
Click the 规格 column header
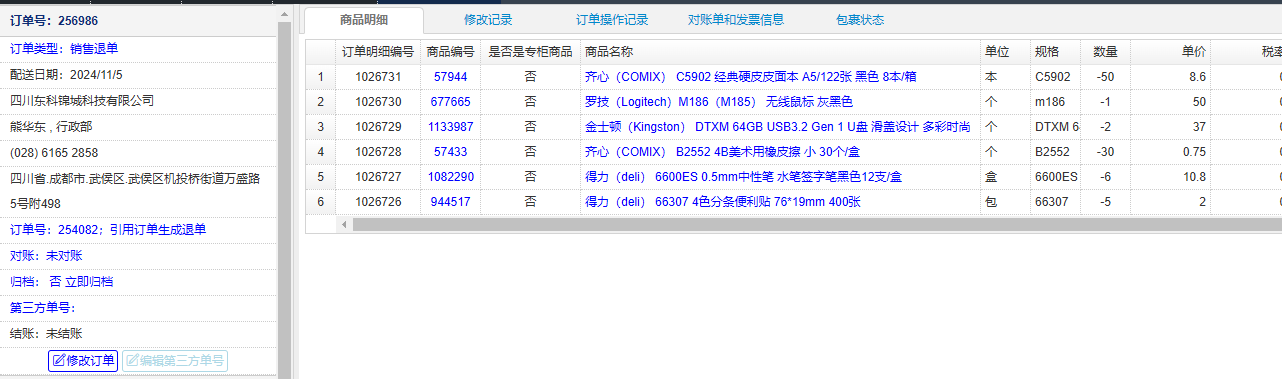coord(1056,52)
